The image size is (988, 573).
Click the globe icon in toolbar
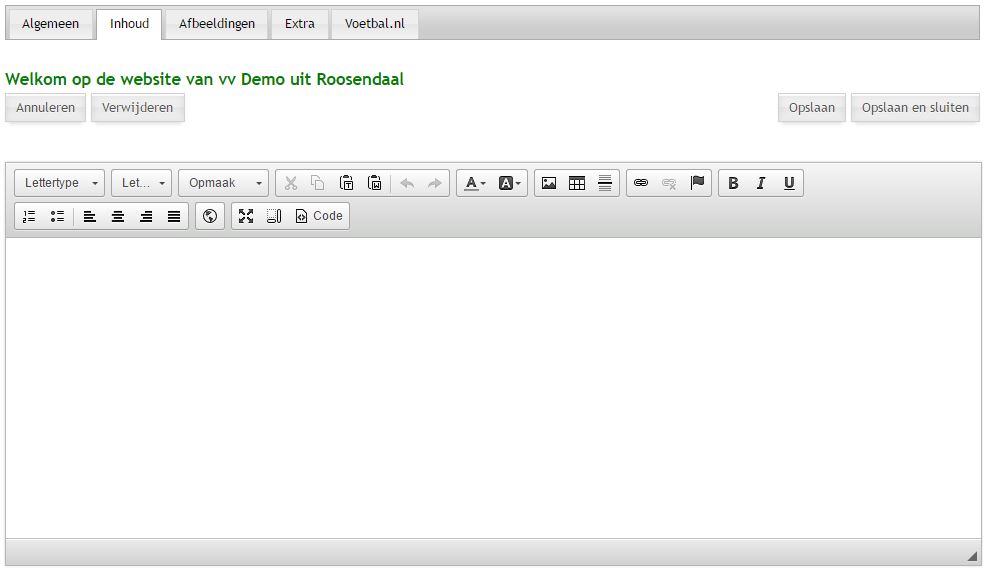210,216
